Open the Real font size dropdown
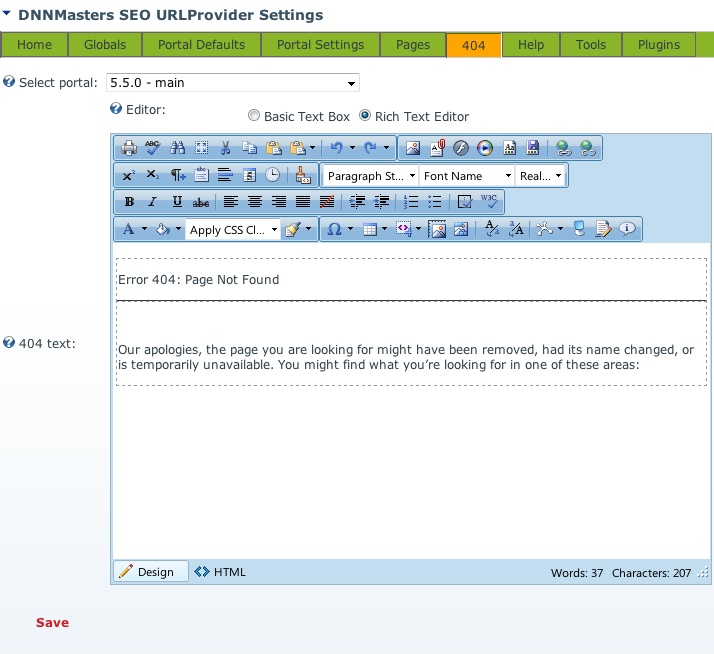714x654 pixels. tap(540, 176)
